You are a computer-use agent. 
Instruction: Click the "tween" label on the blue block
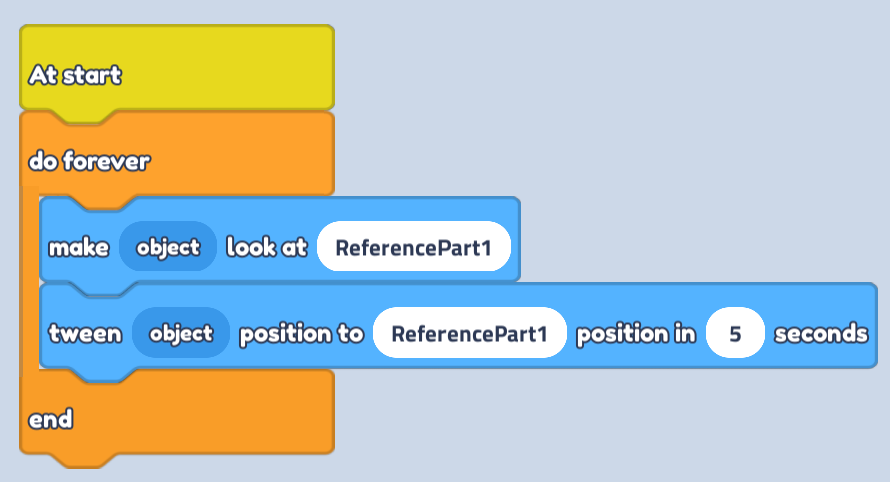pos(85,333)
